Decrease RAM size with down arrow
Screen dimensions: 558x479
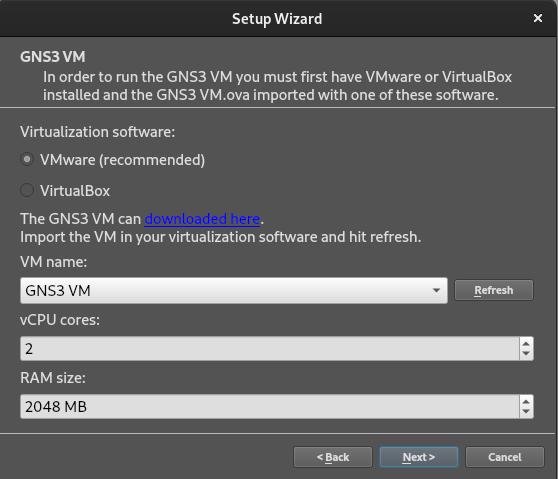[526, 412]
